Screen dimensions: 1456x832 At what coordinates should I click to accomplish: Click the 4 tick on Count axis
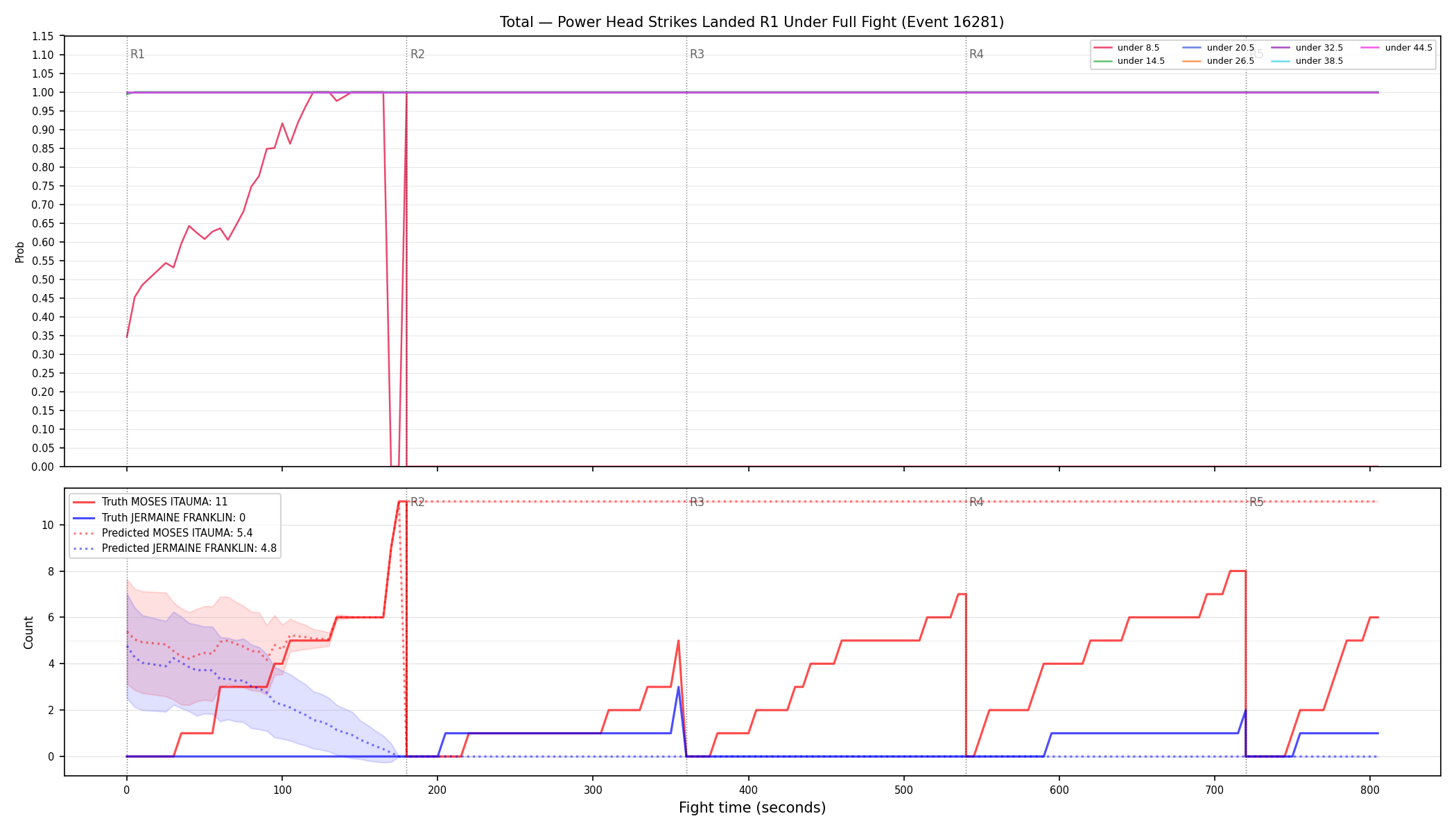tap(51, 664)
